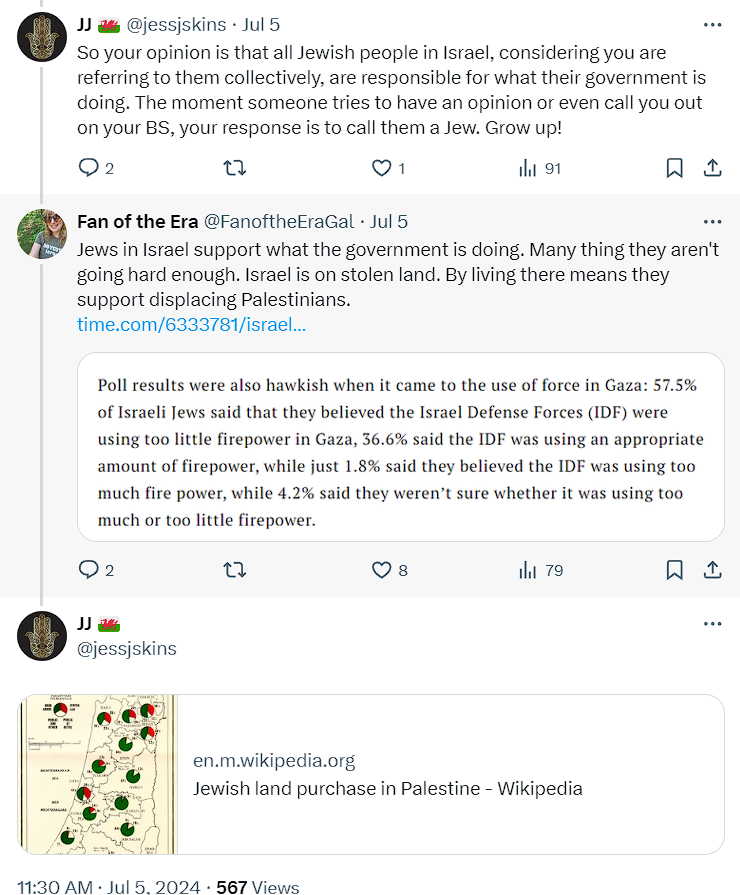
Task: Like Fan of the Era's tweet
Action: (381, 570)
